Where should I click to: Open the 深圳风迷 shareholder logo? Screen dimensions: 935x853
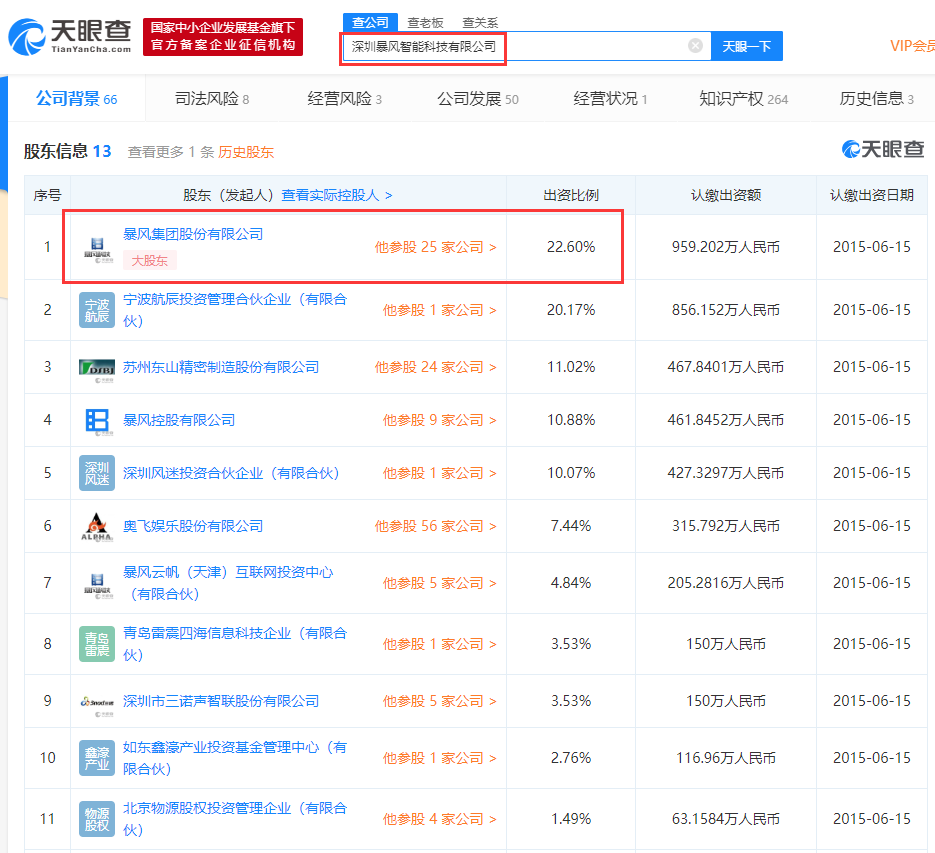coord(97,473)
